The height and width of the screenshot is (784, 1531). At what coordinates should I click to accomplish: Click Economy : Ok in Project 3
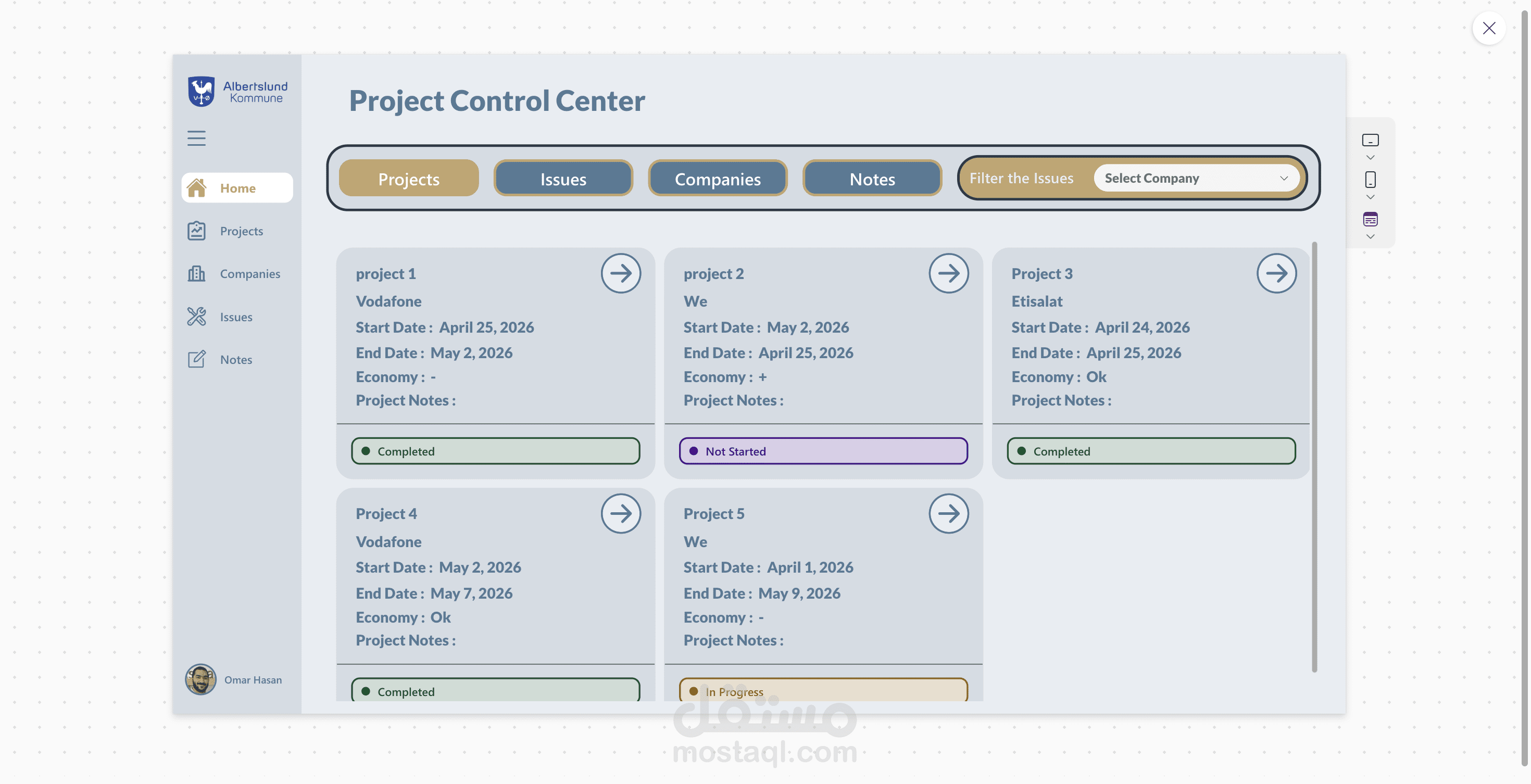[x=1059, y=377]
